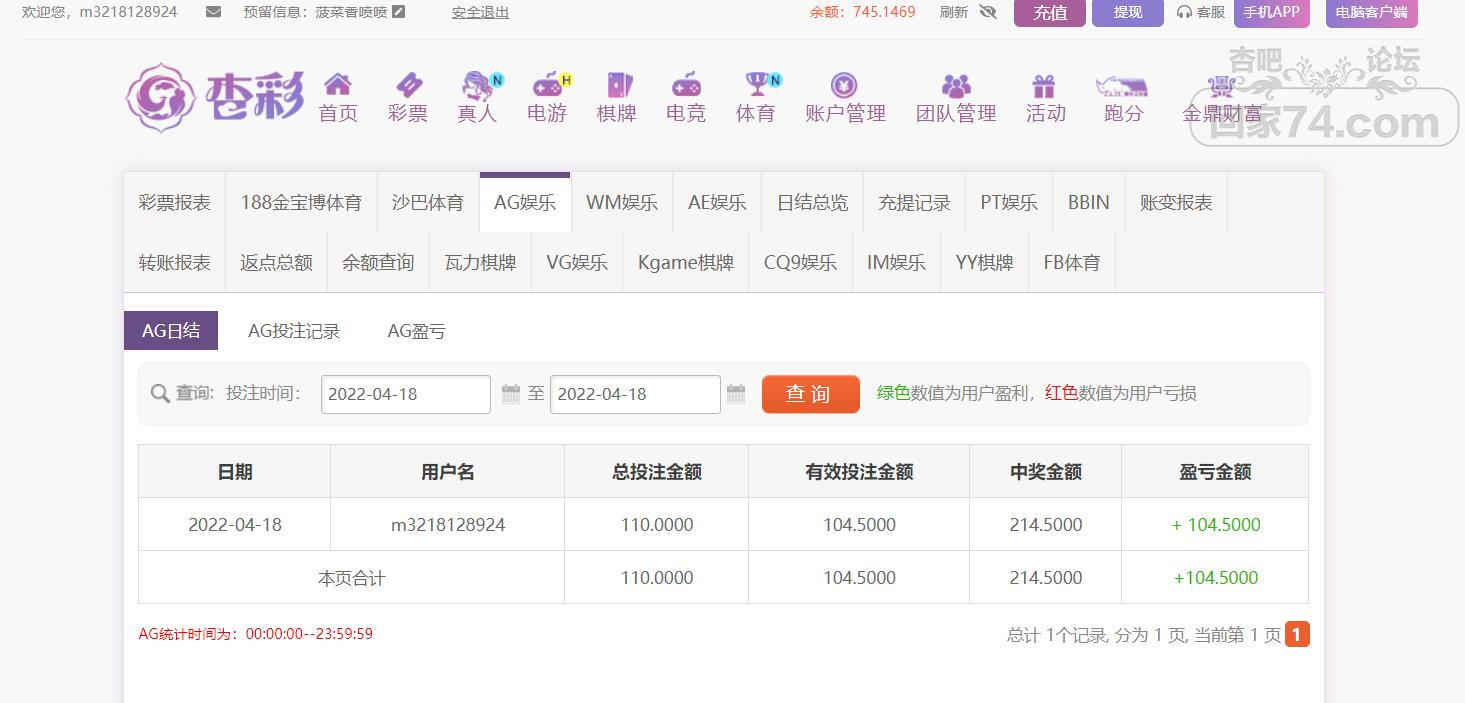Click the 杏彩 site logo
1465x703 pixels.
point(215,97)
